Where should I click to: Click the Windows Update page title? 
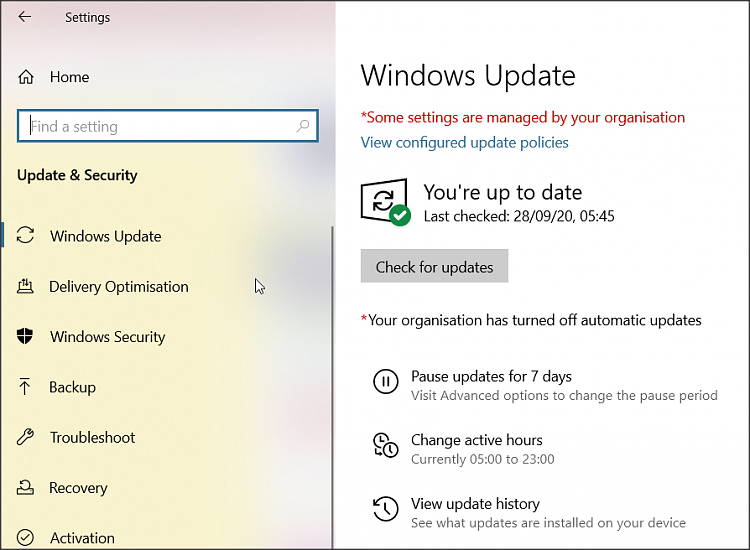468,76
